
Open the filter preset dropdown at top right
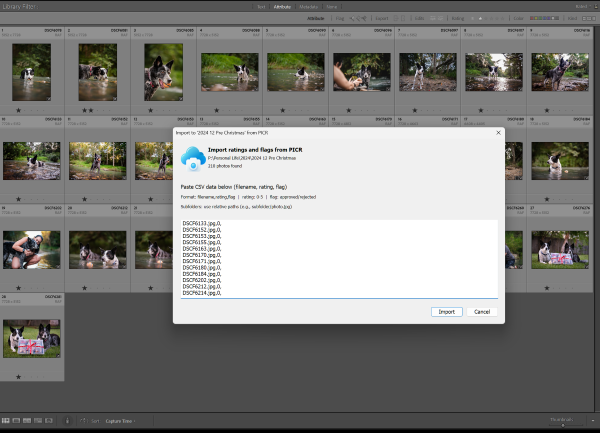(576, 7)
